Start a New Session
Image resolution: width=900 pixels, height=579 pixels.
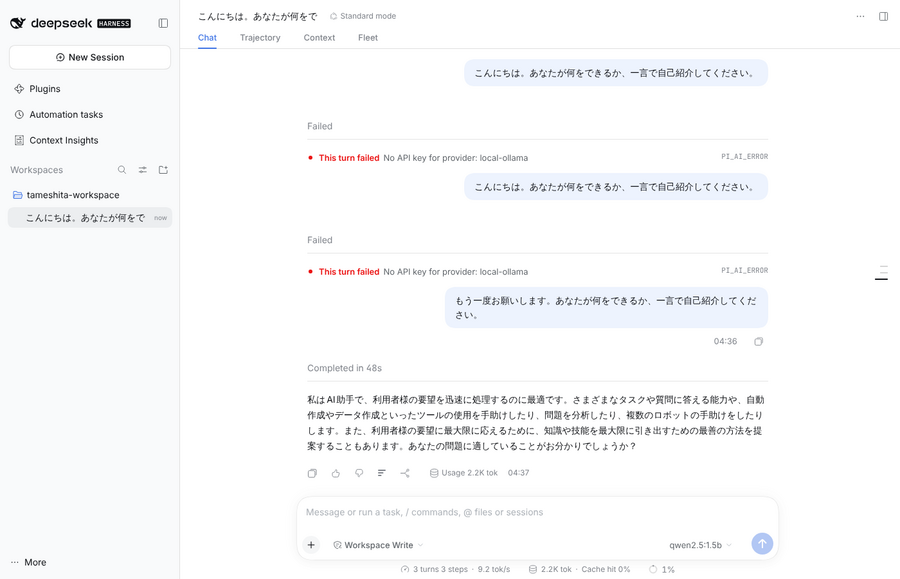point(90,57)
